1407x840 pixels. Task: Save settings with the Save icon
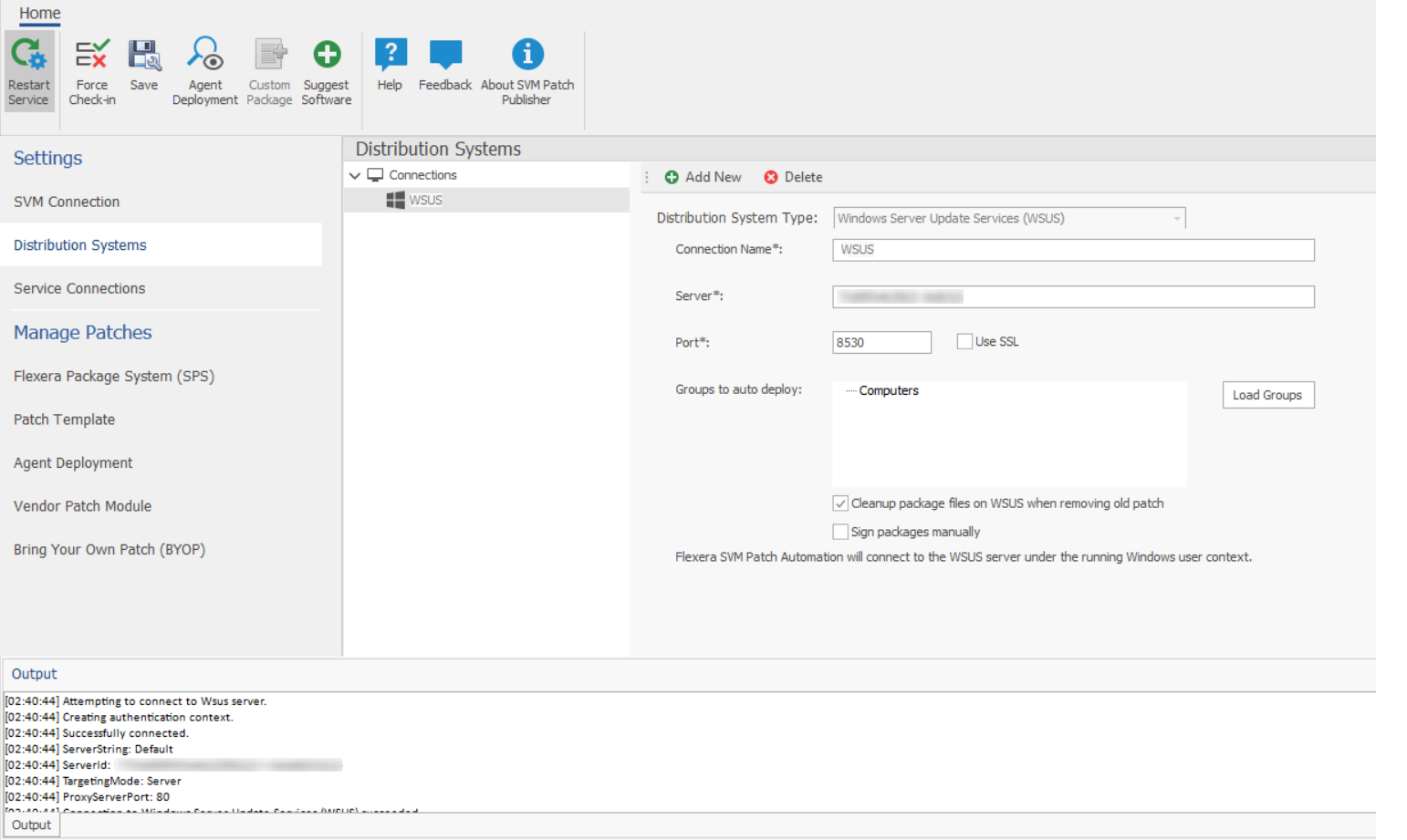(x=143, y=55)
